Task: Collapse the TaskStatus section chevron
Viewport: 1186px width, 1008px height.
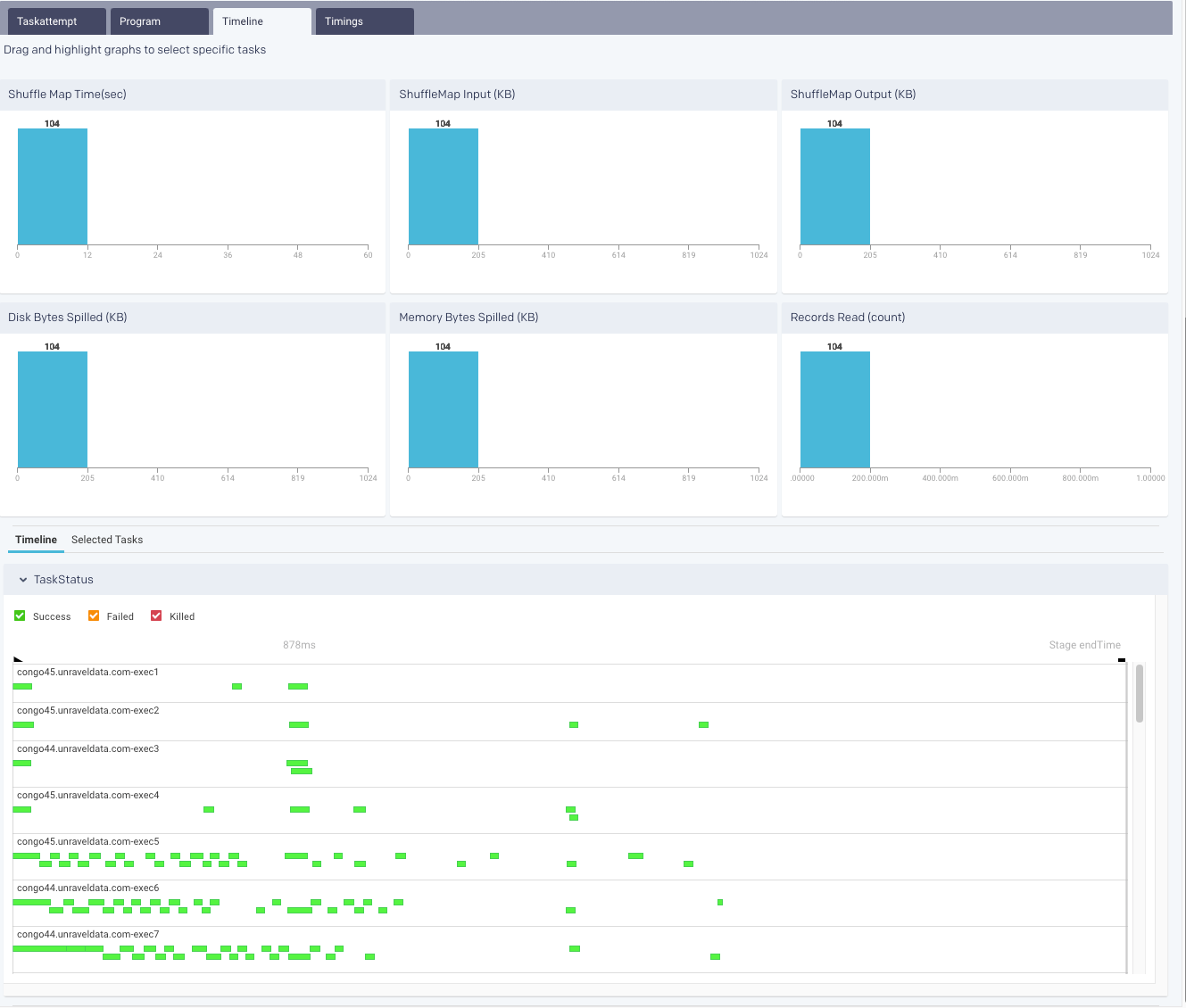Action: tap(23, 580)
